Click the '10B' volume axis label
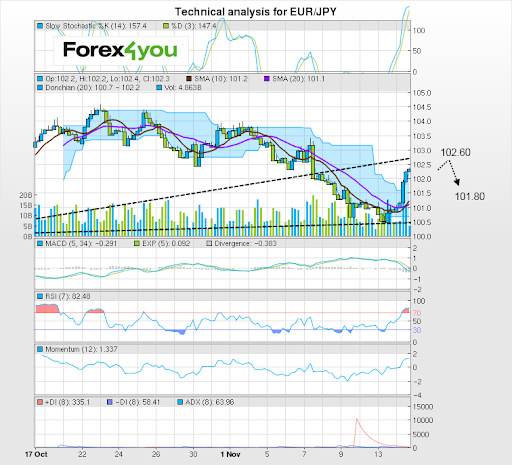 pos(26,216)
